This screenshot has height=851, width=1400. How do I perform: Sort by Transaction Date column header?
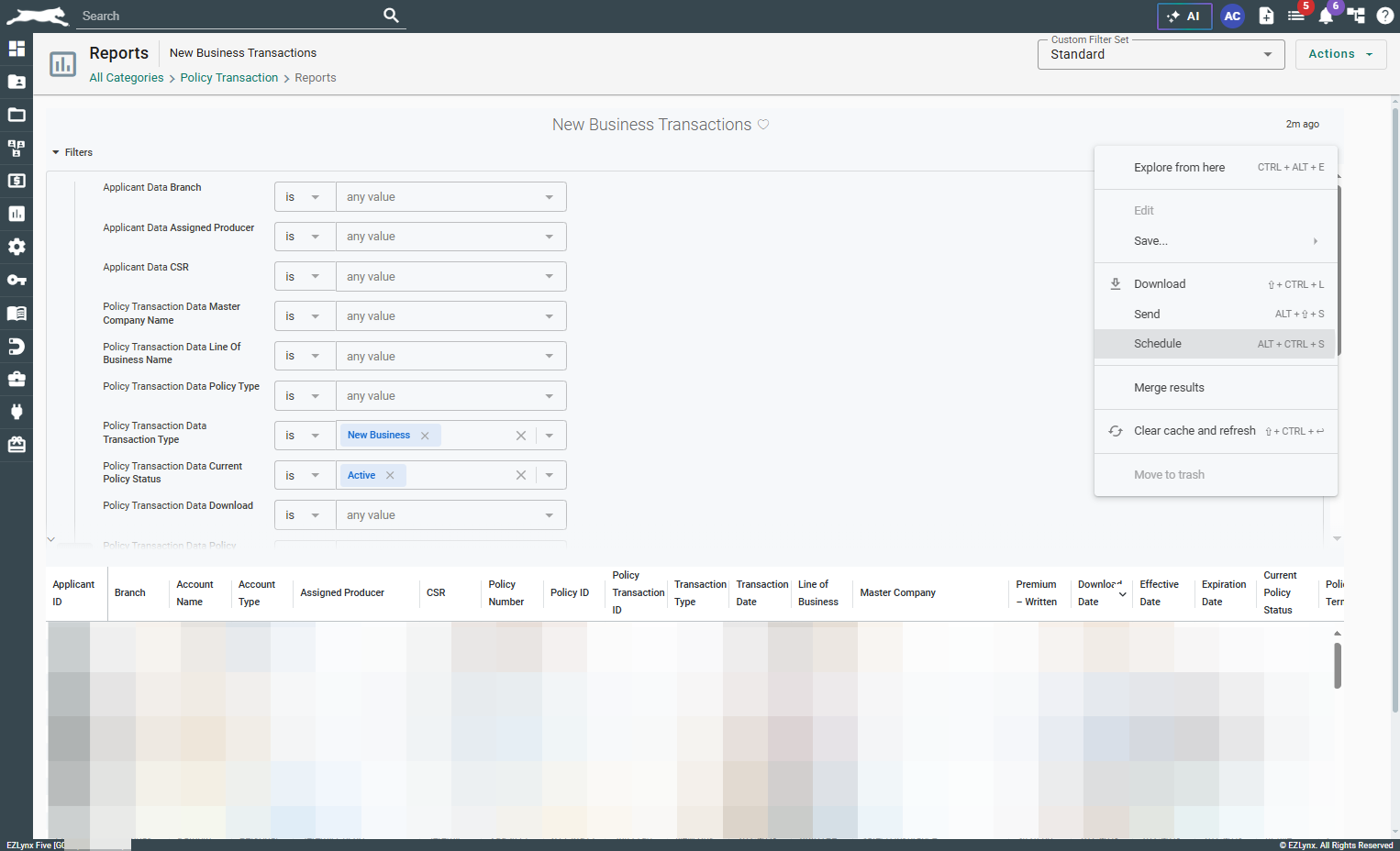762,593
